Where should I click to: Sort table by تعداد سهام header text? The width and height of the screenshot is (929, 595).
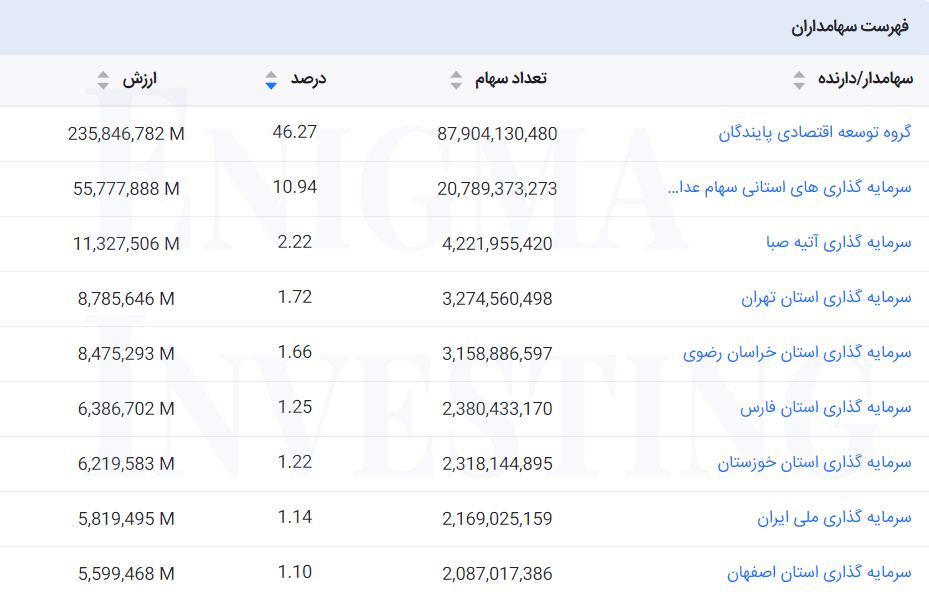tap(510, 79)
